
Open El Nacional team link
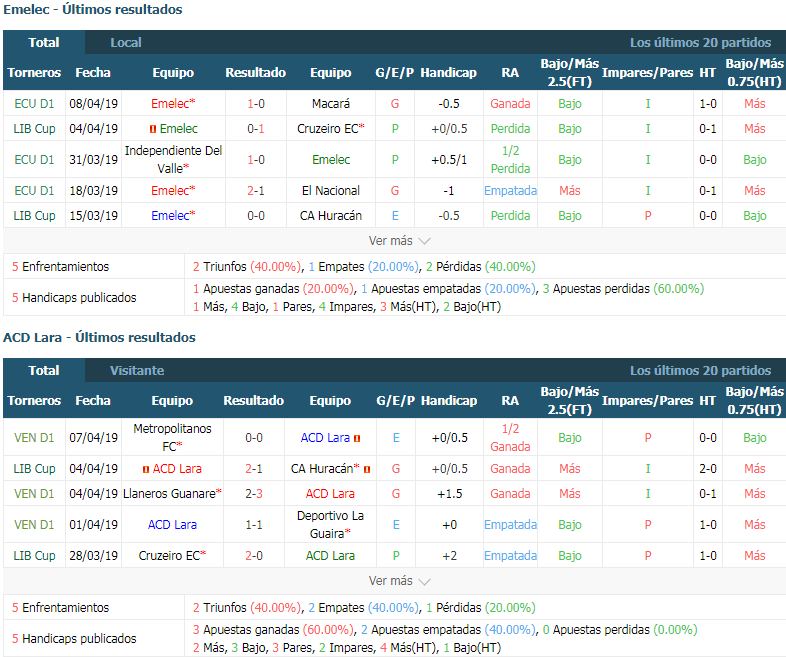click(331, 191)
